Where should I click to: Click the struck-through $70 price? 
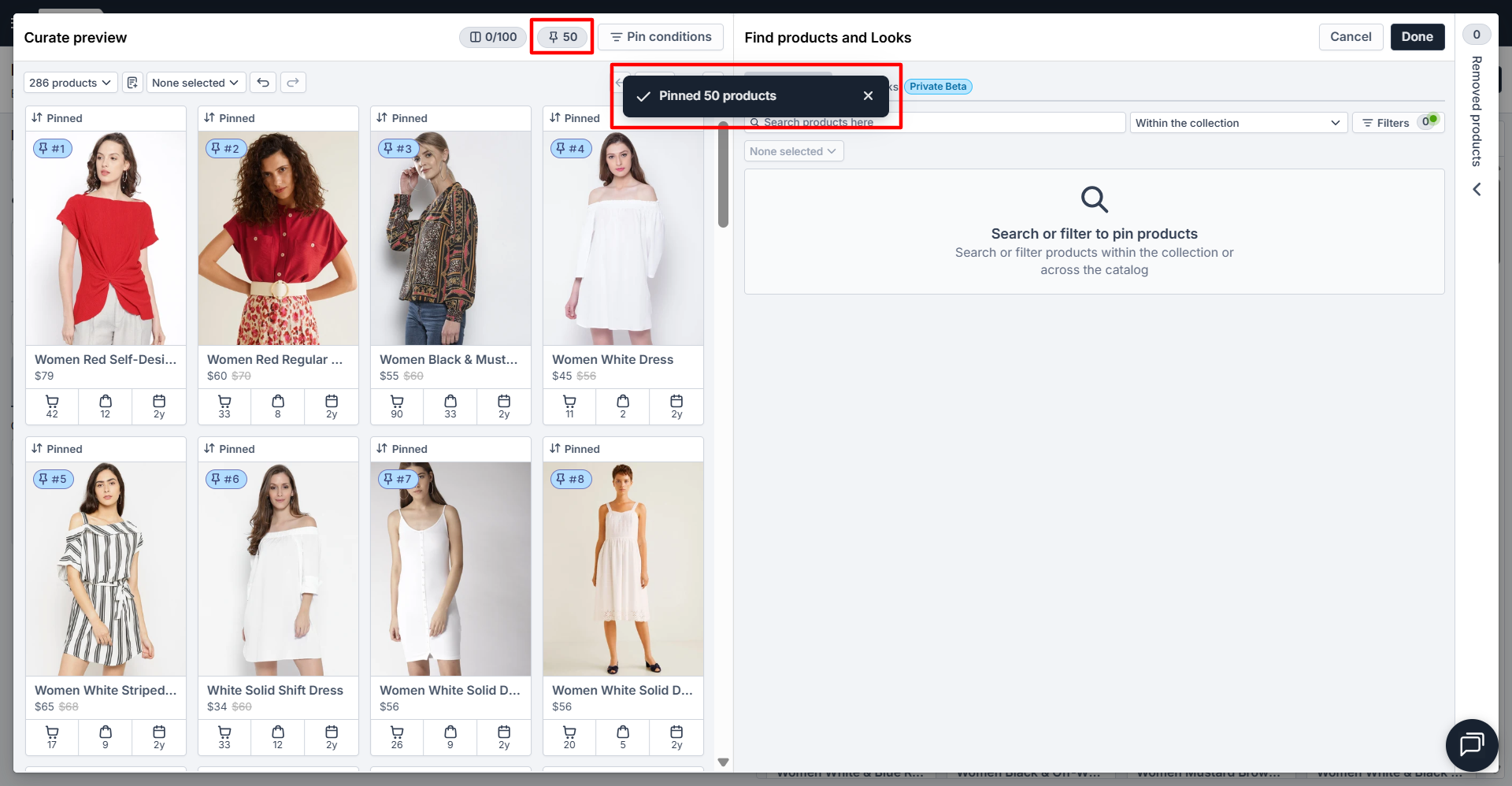(x=241, y=376)
